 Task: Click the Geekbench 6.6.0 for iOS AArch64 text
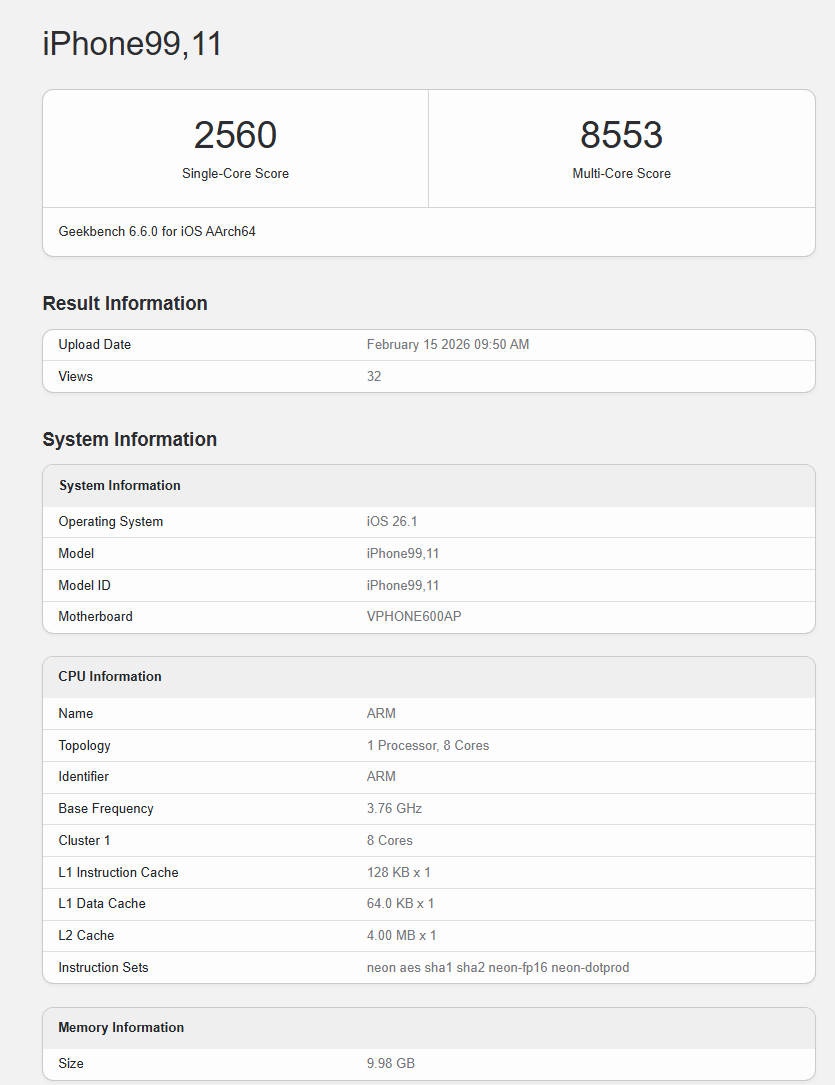[149, 231]
